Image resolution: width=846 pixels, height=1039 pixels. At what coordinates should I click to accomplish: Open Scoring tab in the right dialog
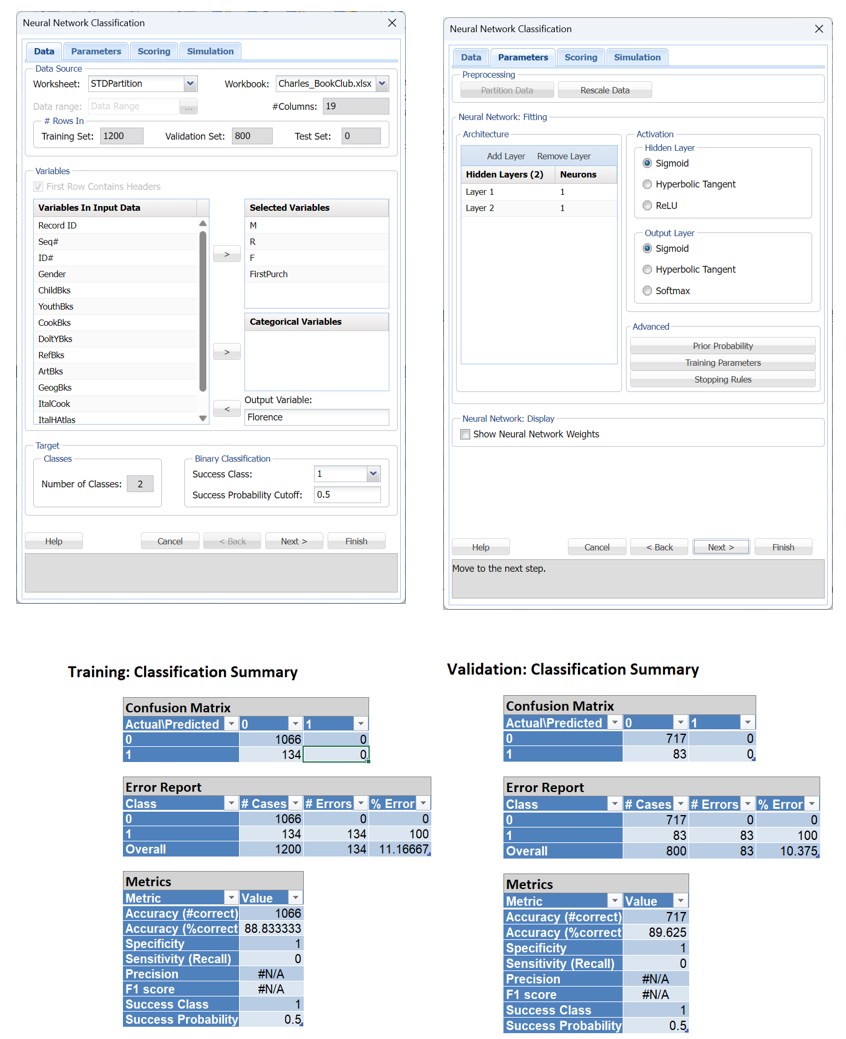click(580, 57)
